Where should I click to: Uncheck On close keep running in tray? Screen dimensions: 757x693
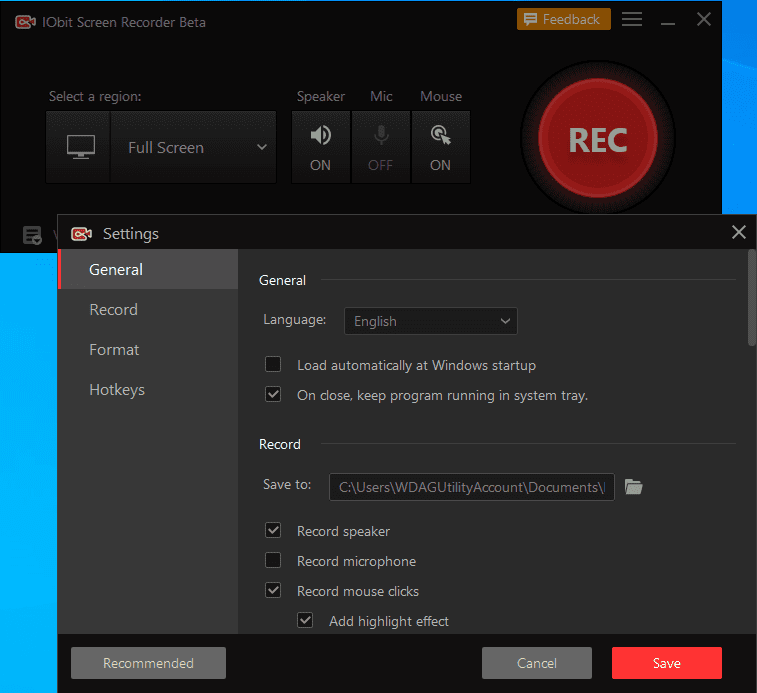[x=273, y=394]
